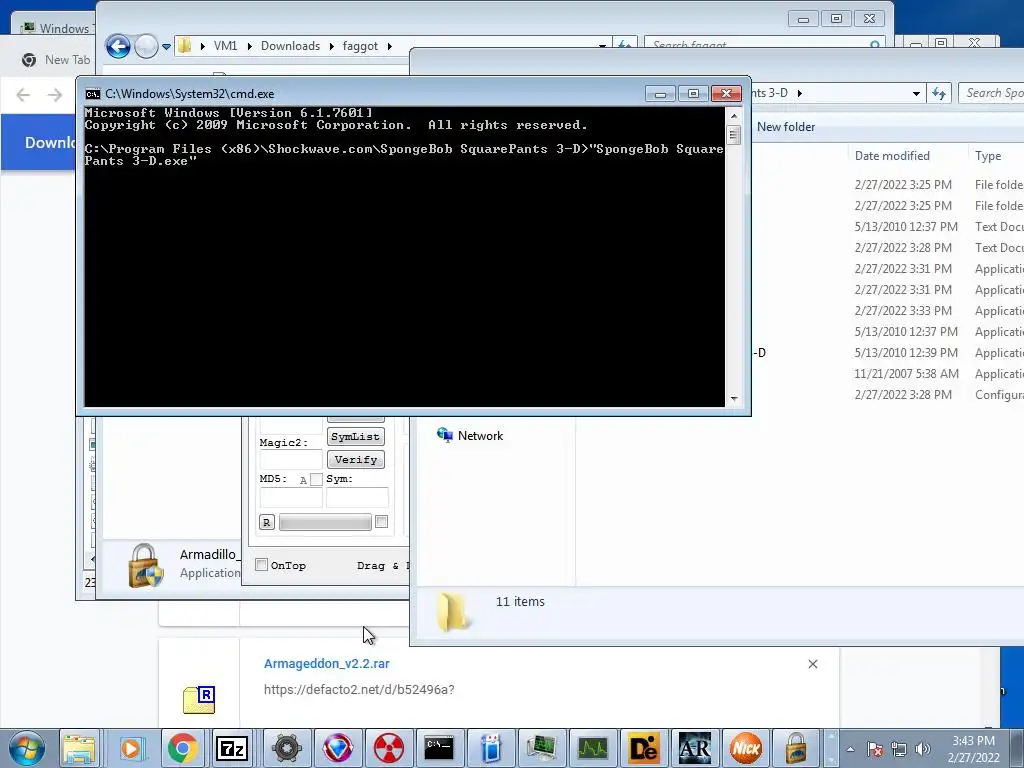Open the green graph monitor app on taskbar
This screenshot has height=768, width=1024.
click(x=593, y=748)
